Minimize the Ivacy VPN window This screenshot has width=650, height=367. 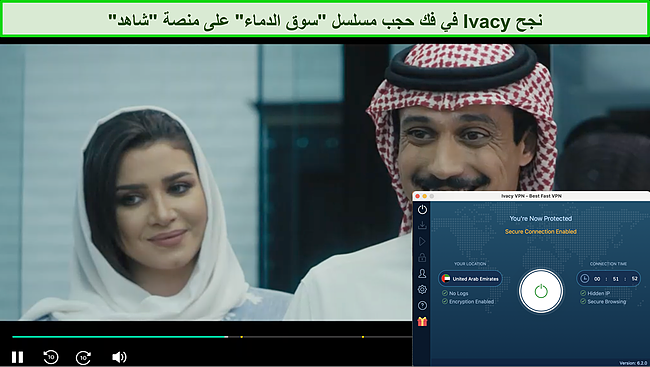coord(424,196)
